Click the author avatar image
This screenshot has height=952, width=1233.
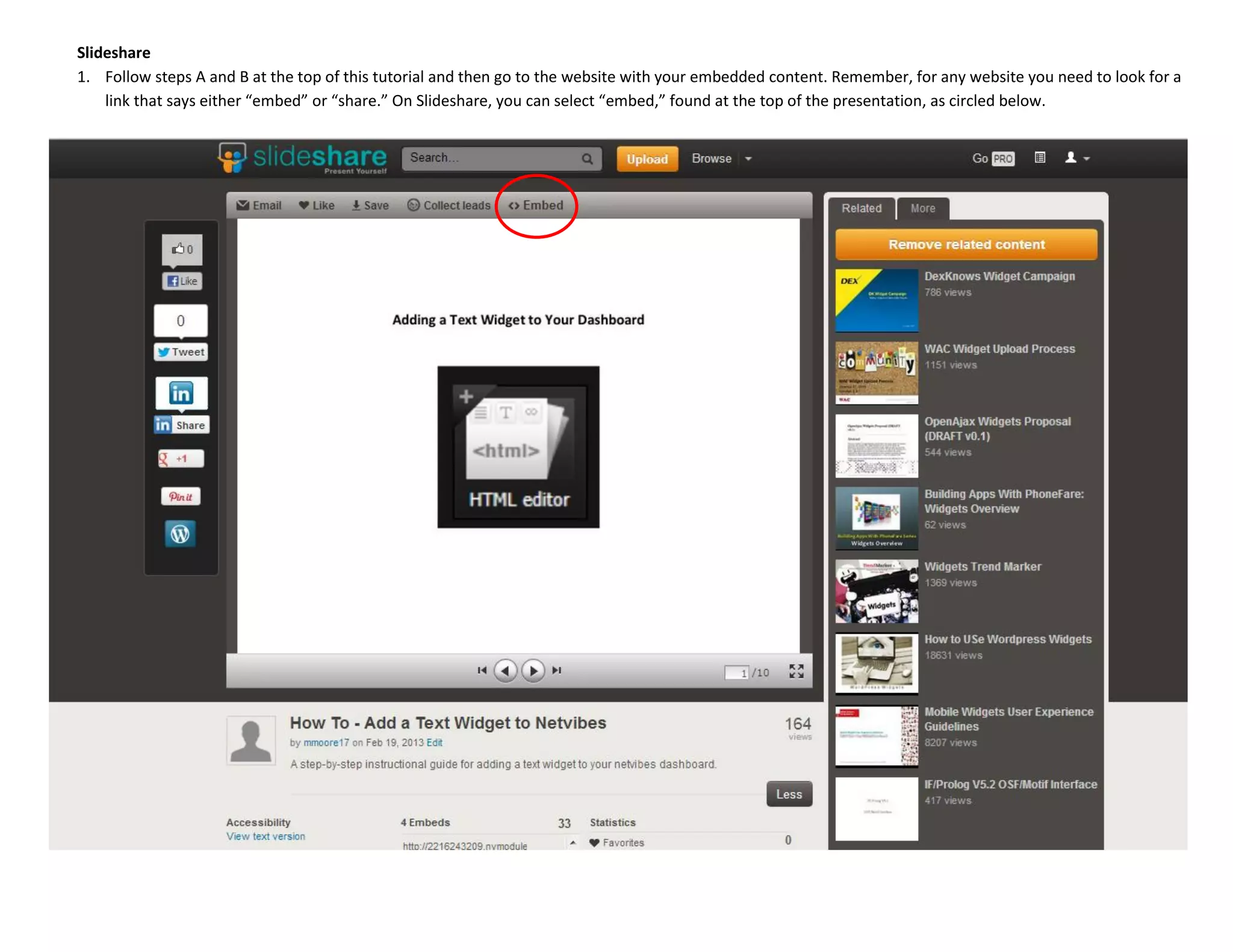pos(251,740)
